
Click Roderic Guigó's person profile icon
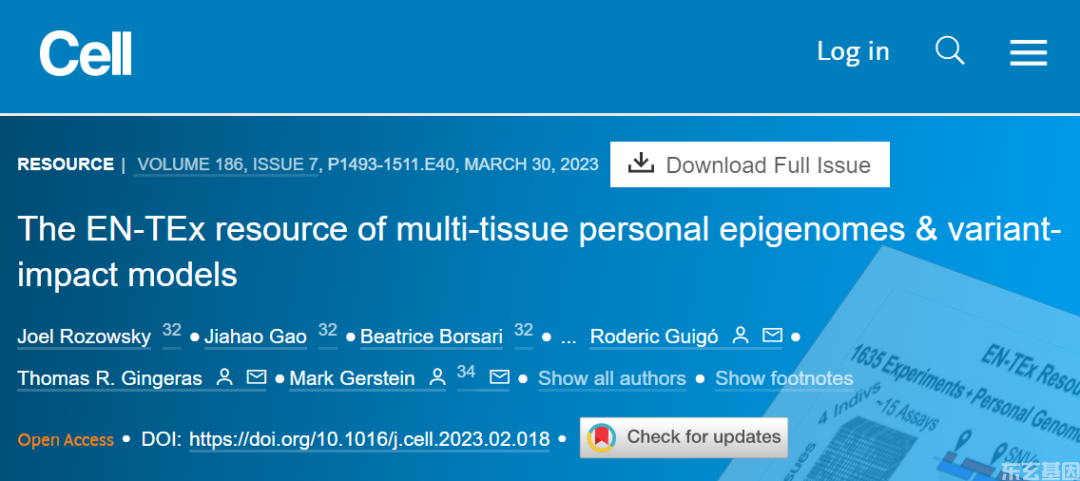(740, 336)
